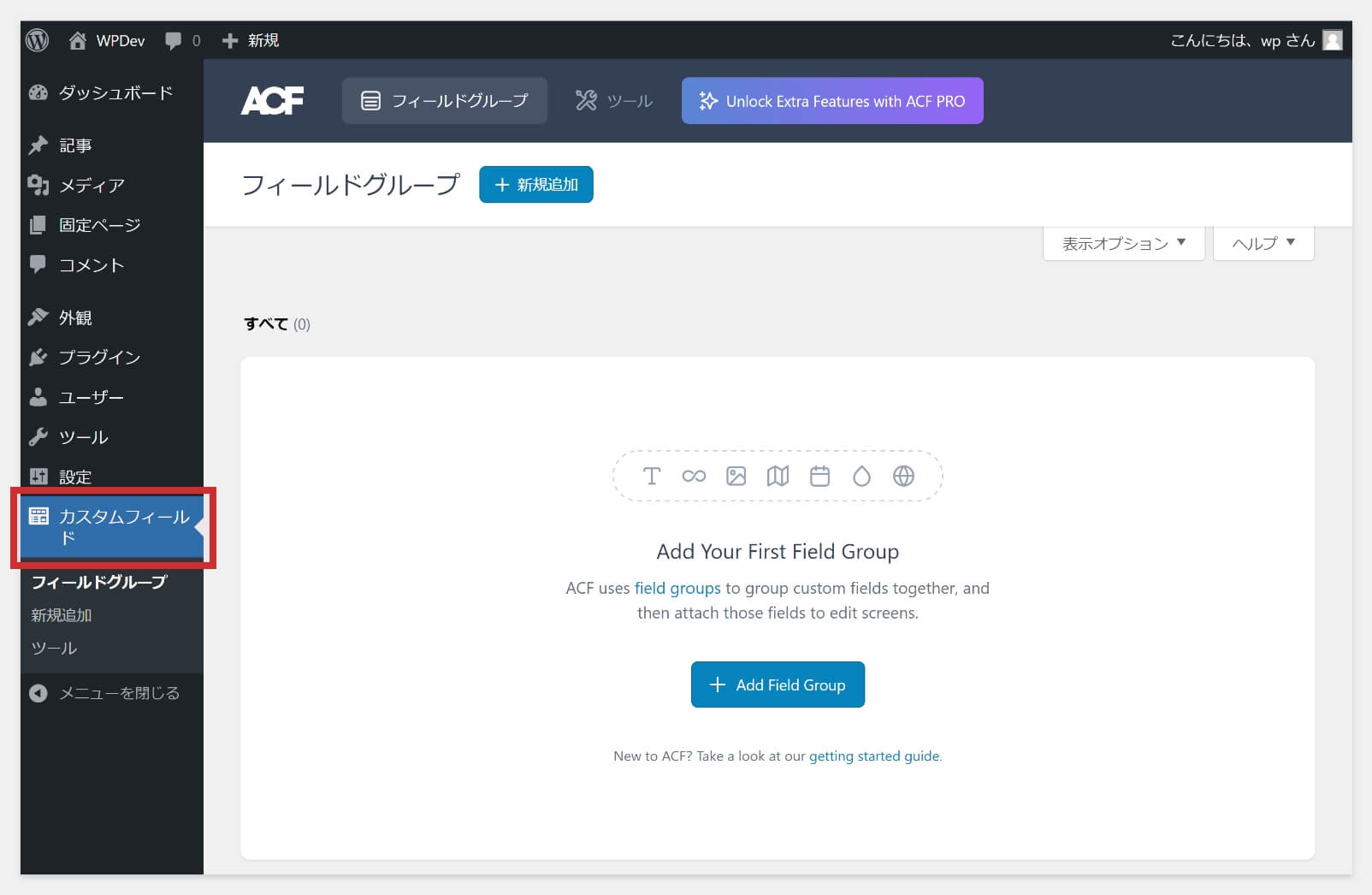Click the カスタムフィールド table icon

click(38, 516)
